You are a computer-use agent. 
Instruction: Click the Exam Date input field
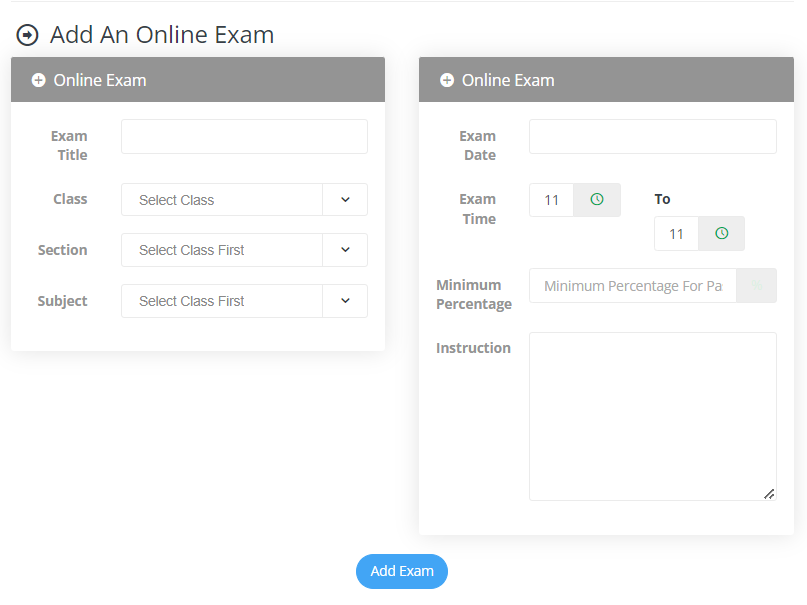tap(652, 136)
